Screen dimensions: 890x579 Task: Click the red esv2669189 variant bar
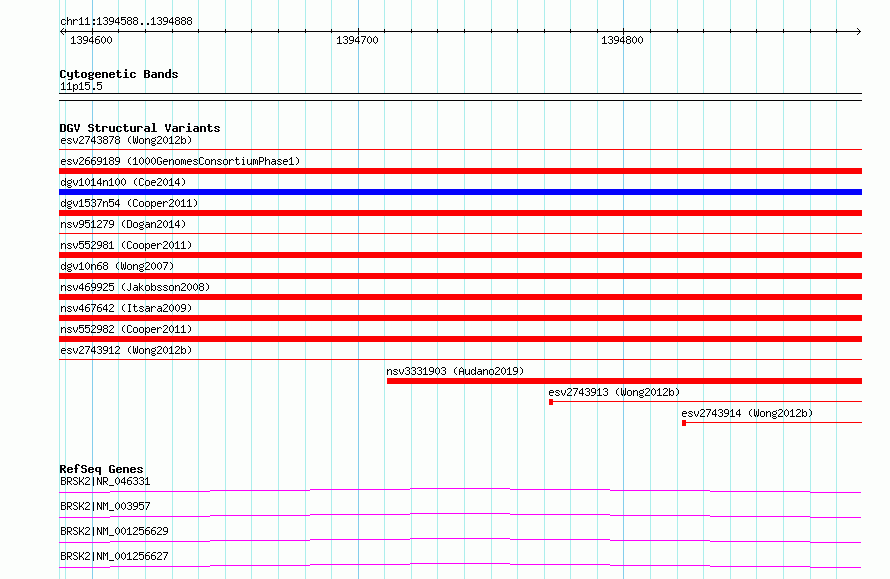tap(460, 171)
